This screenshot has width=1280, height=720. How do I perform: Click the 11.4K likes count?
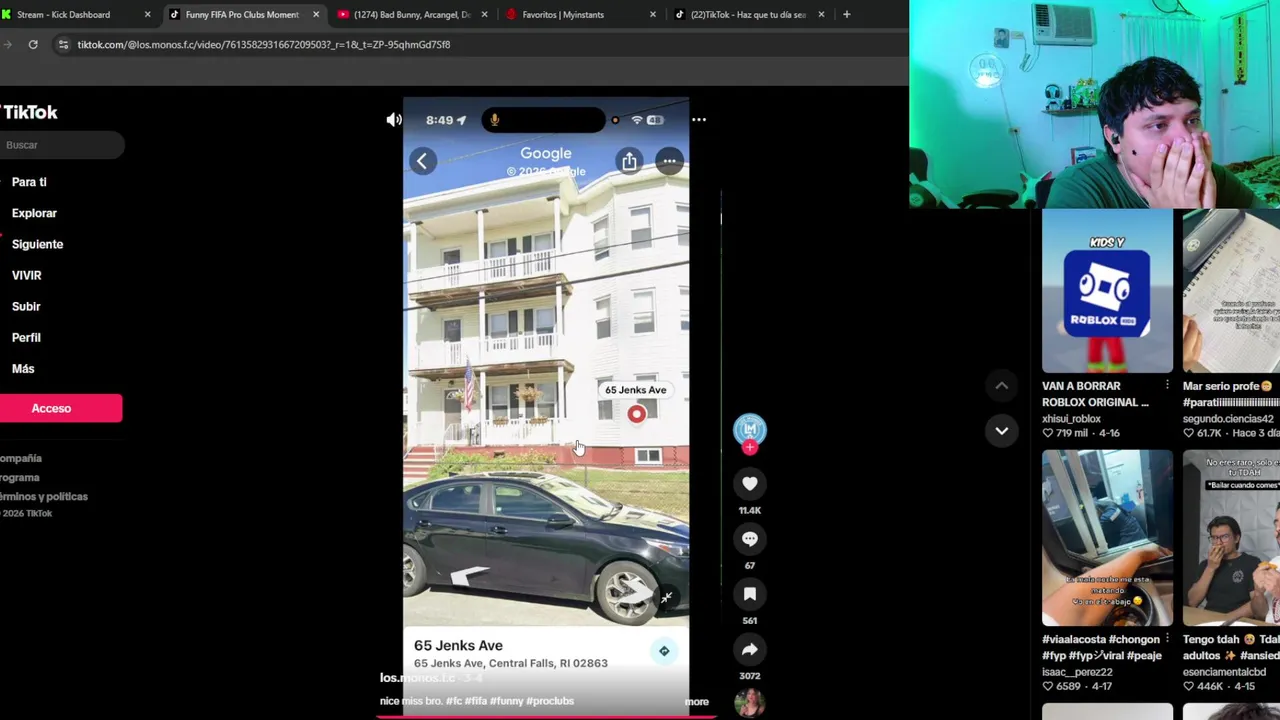coord(749,510)
